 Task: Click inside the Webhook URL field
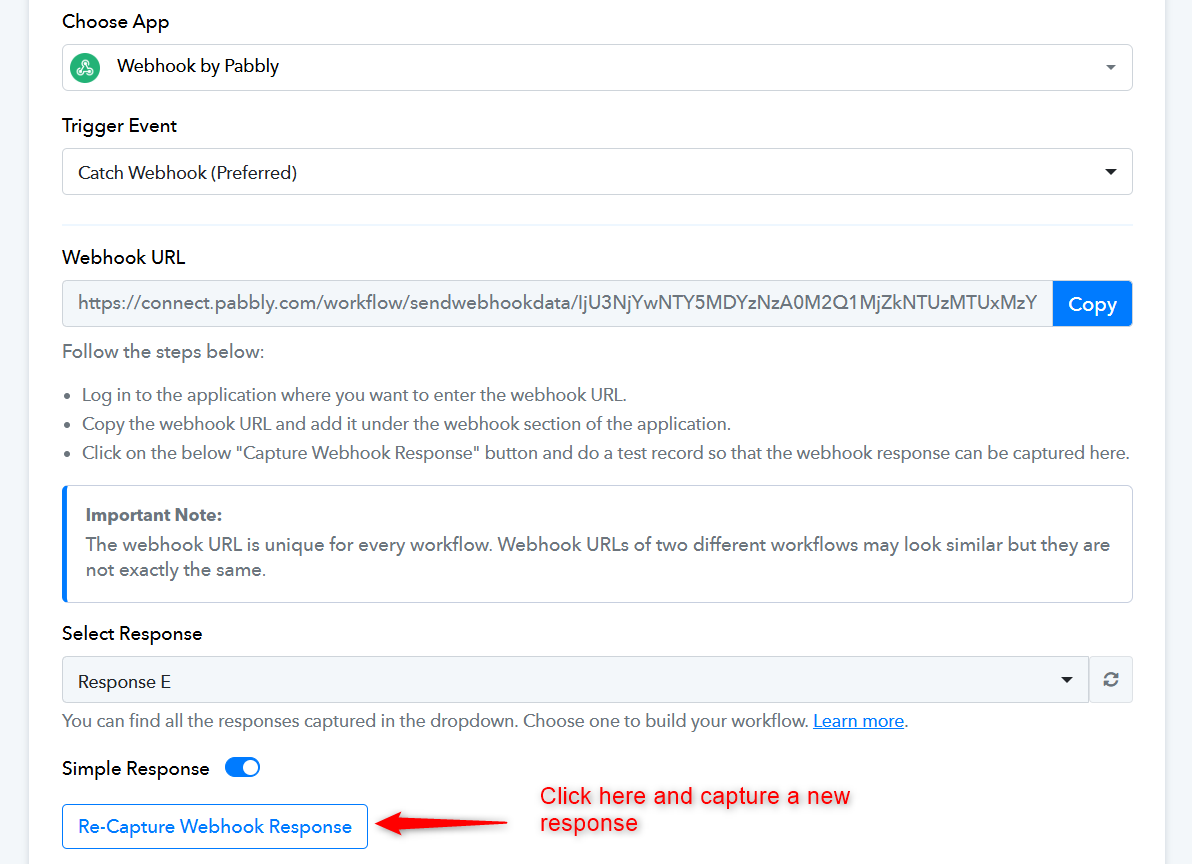pyautogui.click(x=557, y=304)
